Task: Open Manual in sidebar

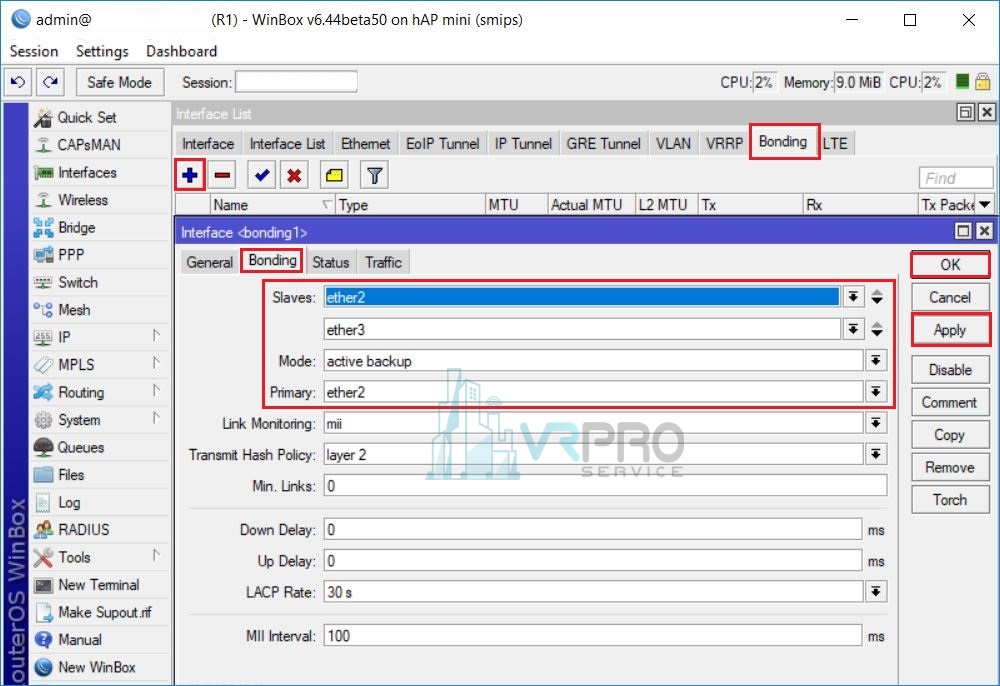Action: pos(80,639)
